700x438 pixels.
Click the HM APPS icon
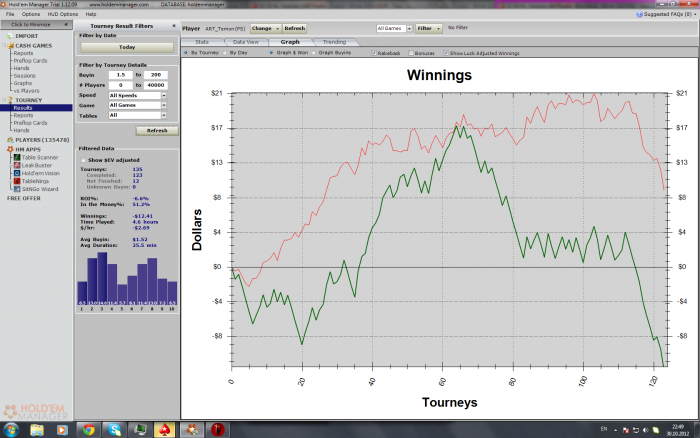click(10, 149)
